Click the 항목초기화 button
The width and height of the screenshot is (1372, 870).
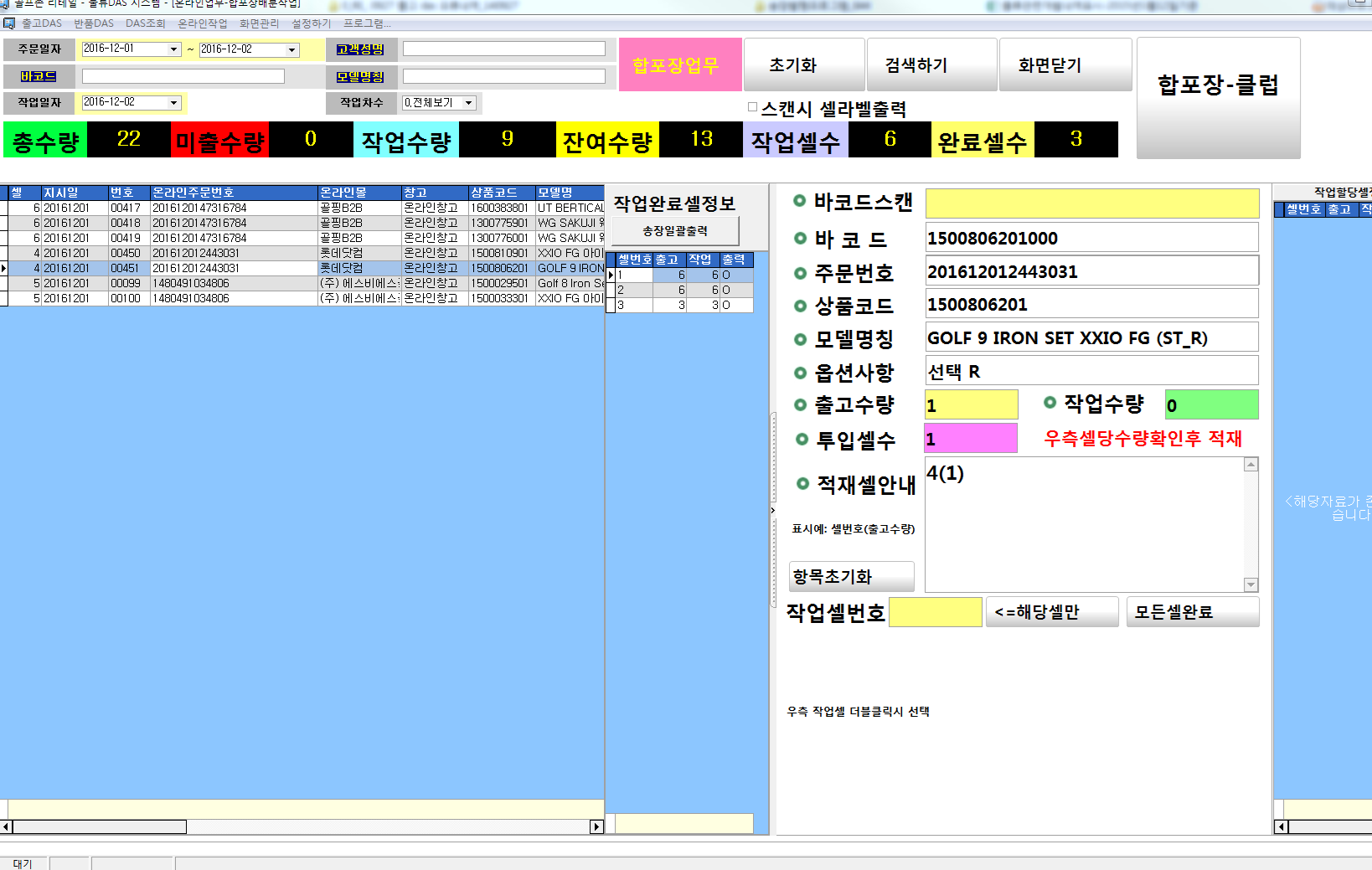tap(851, 576)
